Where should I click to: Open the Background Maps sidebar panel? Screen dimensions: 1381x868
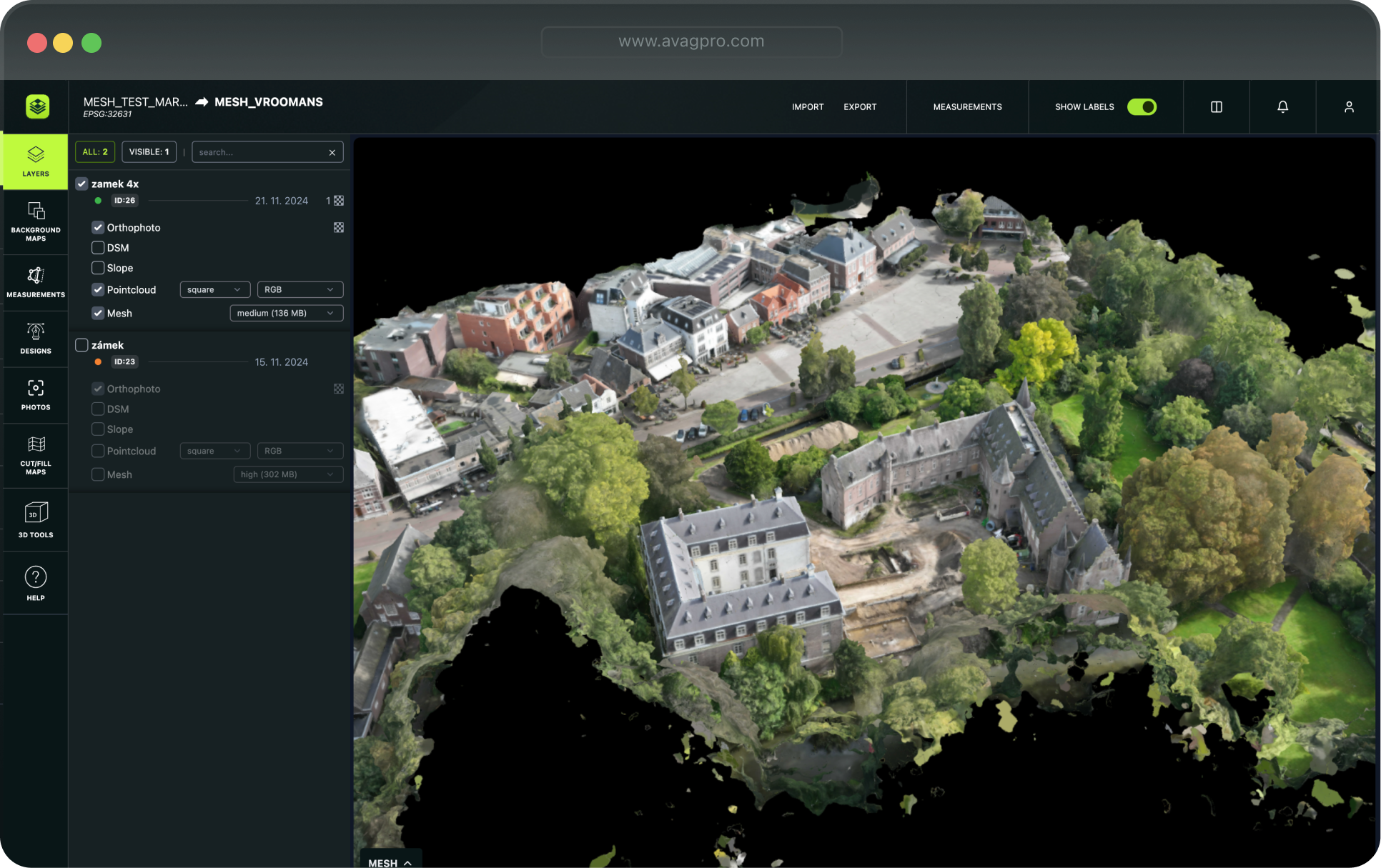click(x=36, y=221)
